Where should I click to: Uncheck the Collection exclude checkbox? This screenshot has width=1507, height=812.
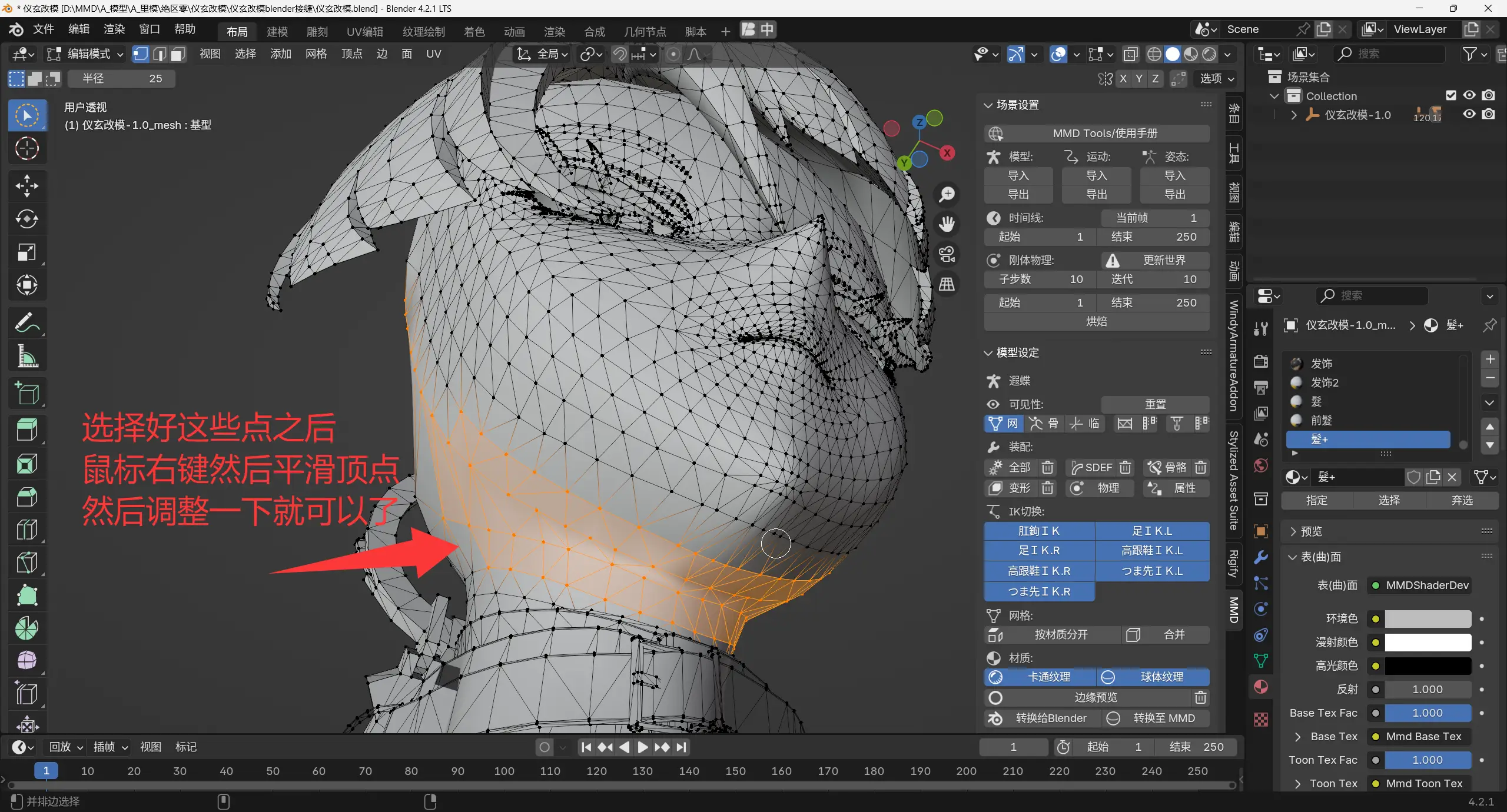pyautogui.click(x=1451, y=95)
